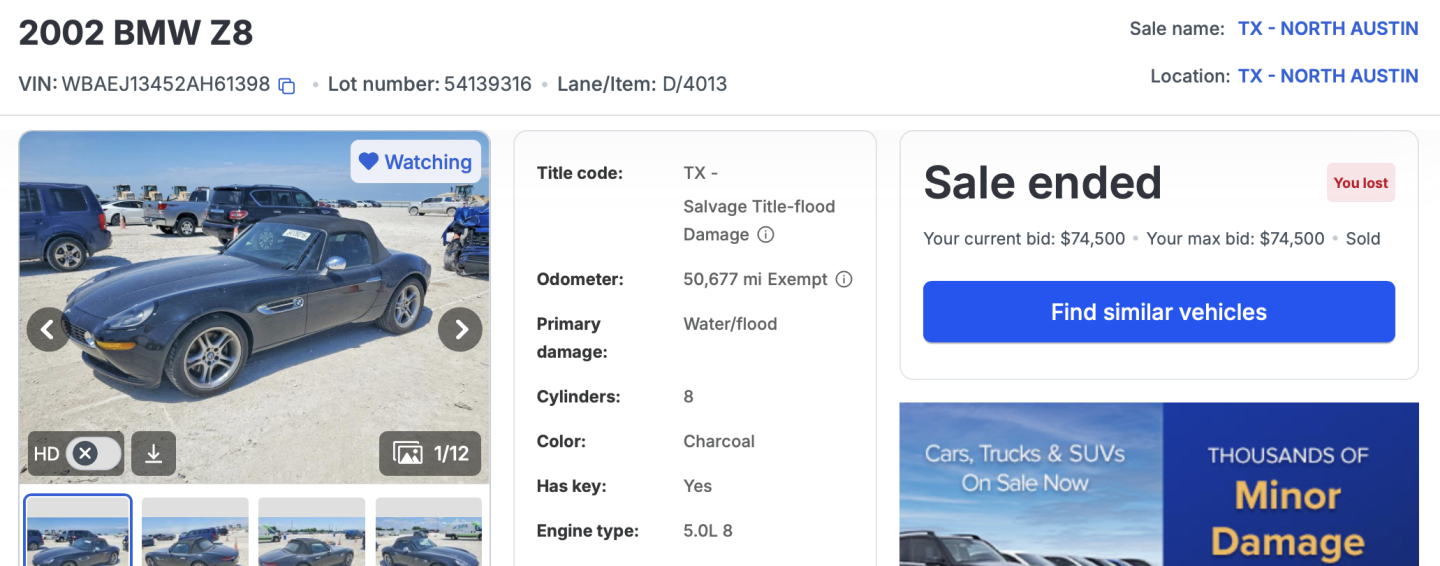The image size is (1440, 566).
Task: Click the info icon next to Salvage Title-flood Damage
Action: tap(766, 235)
